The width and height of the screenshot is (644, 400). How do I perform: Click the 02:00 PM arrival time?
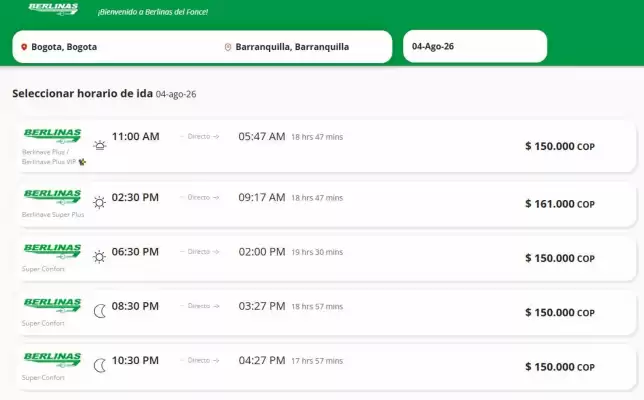[262, 252]
